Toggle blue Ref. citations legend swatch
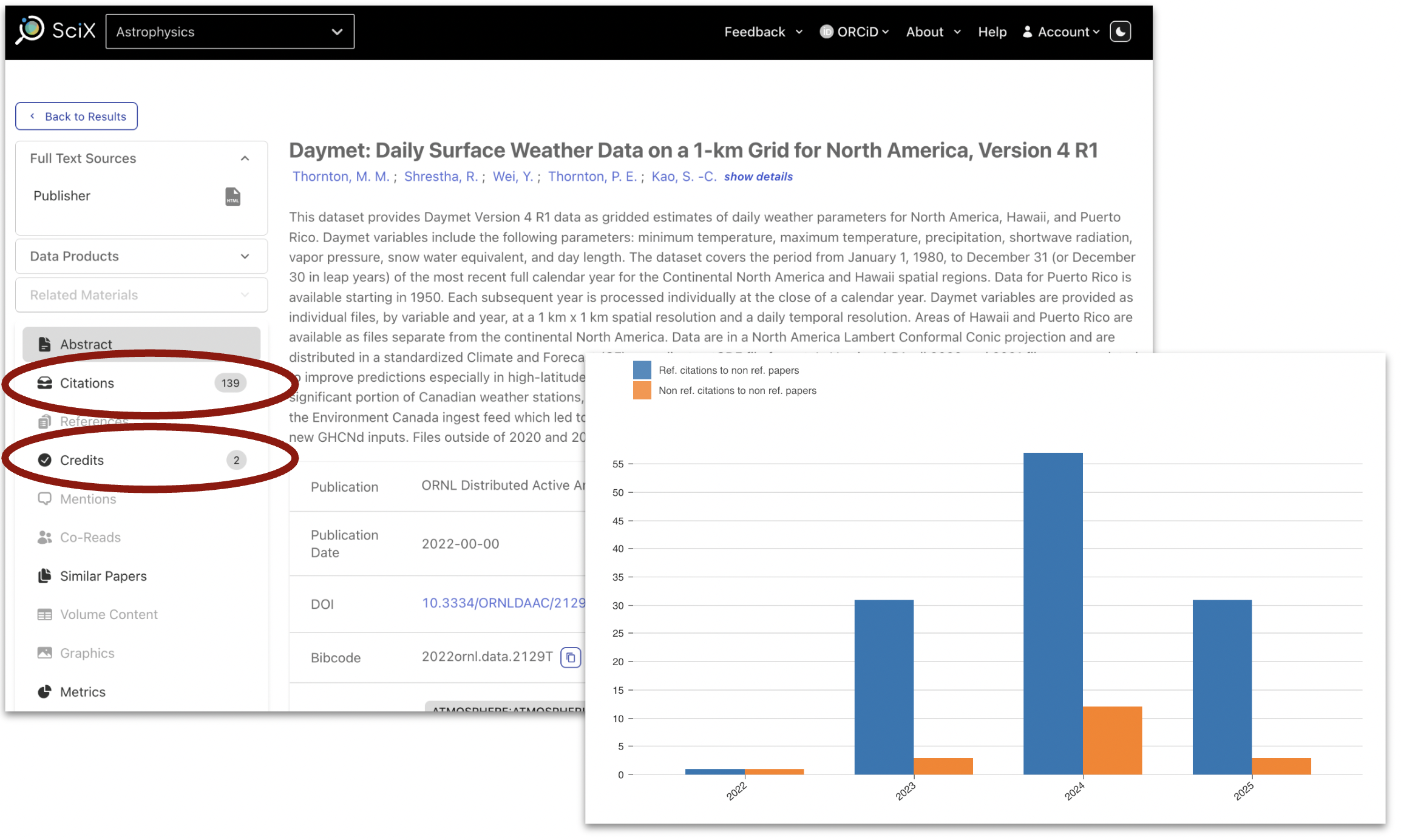This screenshot has width=1401, height=840. point(642,370)
